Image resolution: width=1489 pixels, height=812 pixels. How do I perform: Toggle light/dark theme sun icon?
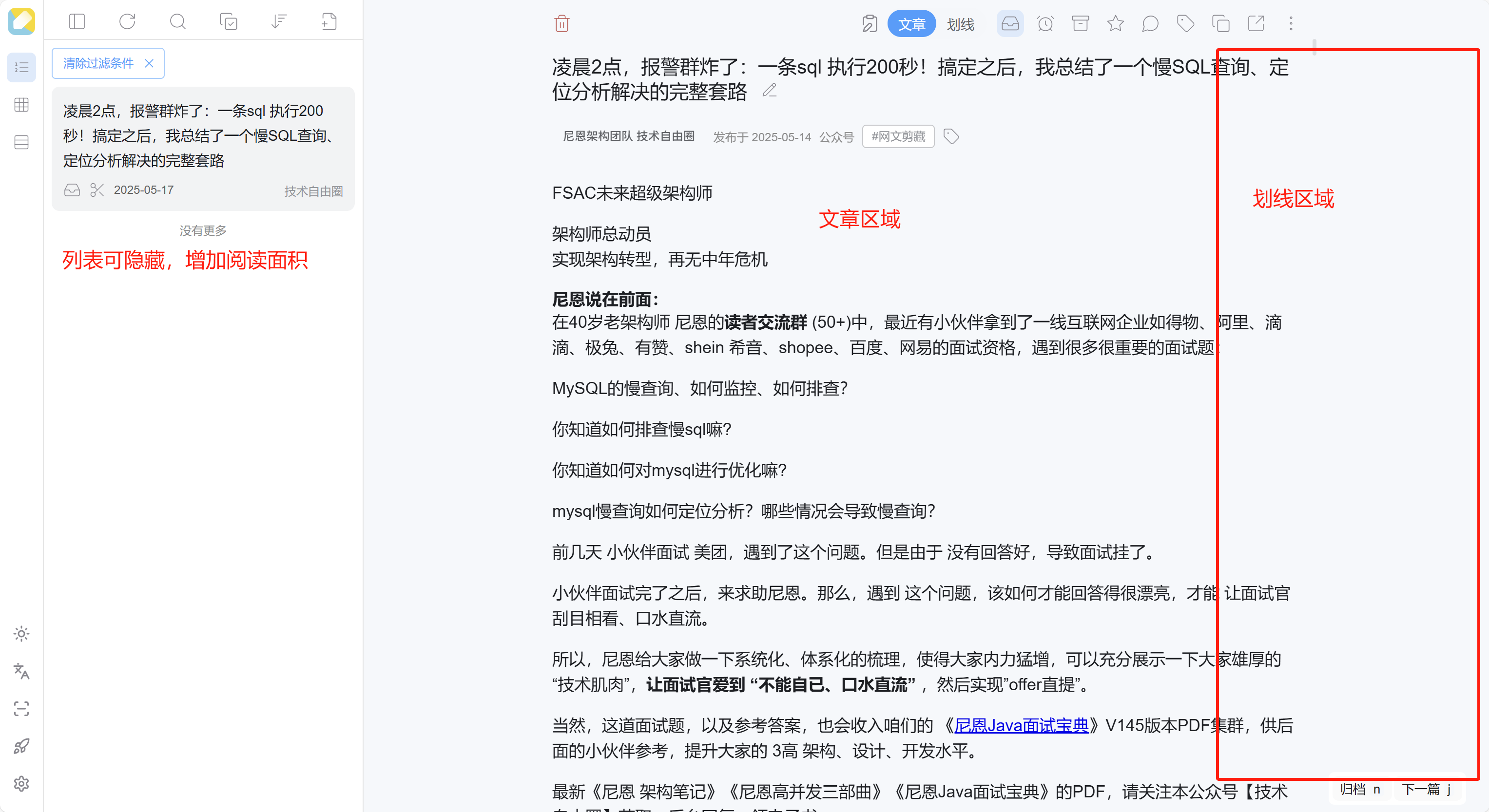(x=21, y=634)
